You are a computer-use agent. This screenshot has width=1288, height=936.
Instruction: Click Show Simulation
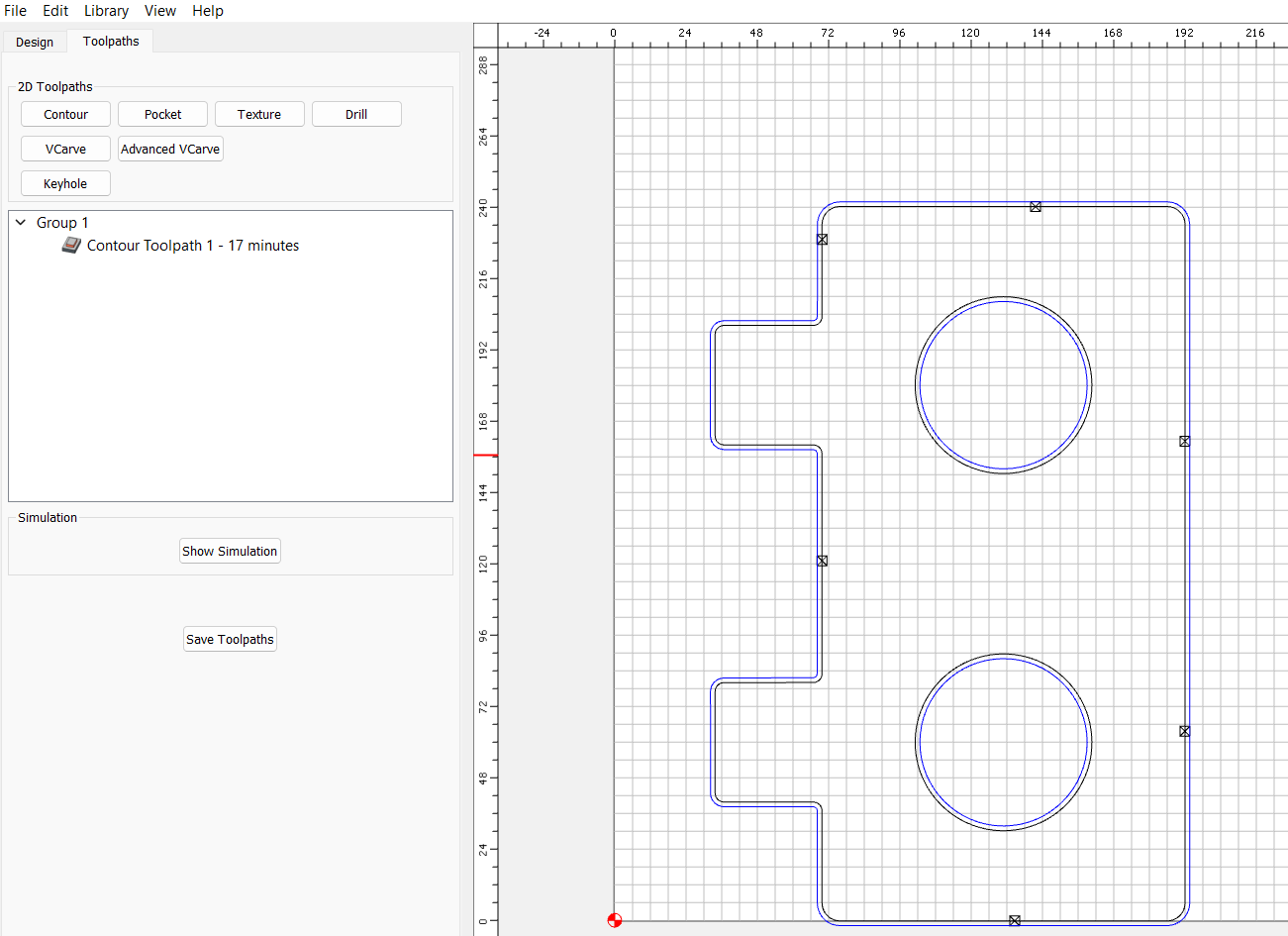(x=230, y=551)
